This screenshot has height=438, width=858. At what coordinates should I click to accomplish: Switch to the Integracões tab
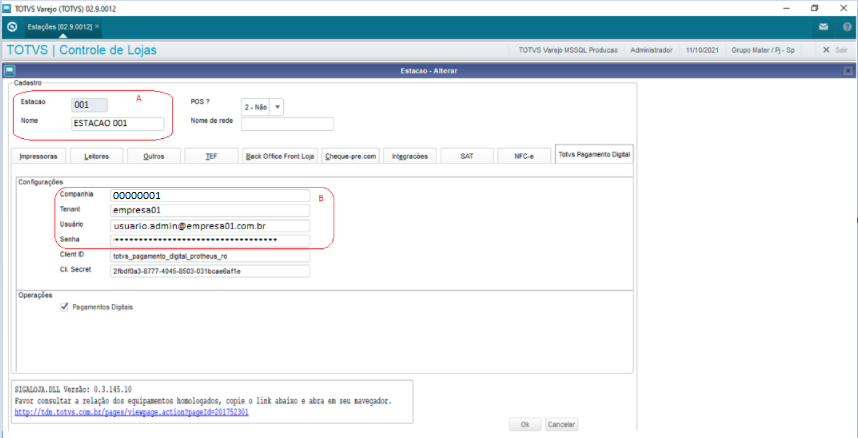[x=410, y=156]
